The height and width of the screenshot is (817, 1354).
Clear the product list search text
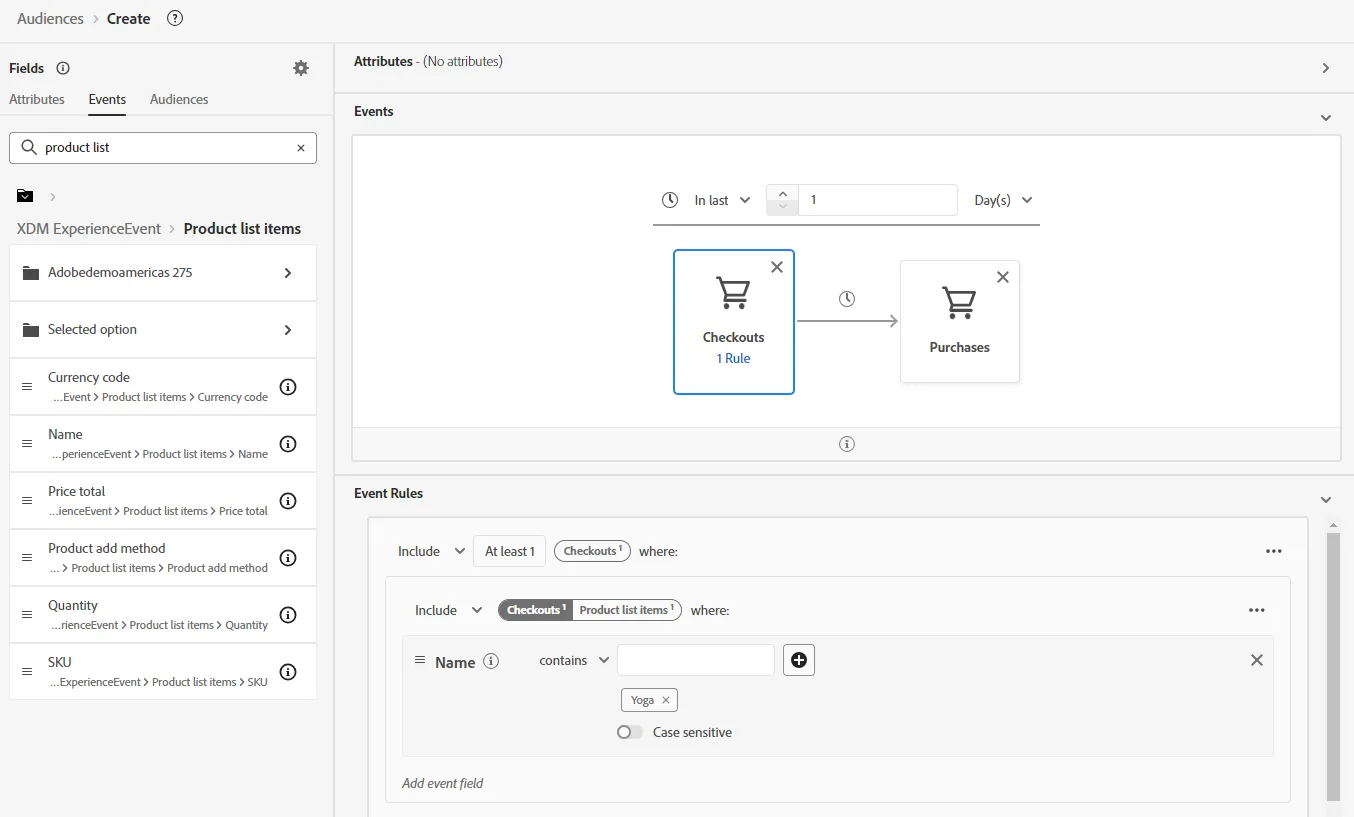coord(301,148)
